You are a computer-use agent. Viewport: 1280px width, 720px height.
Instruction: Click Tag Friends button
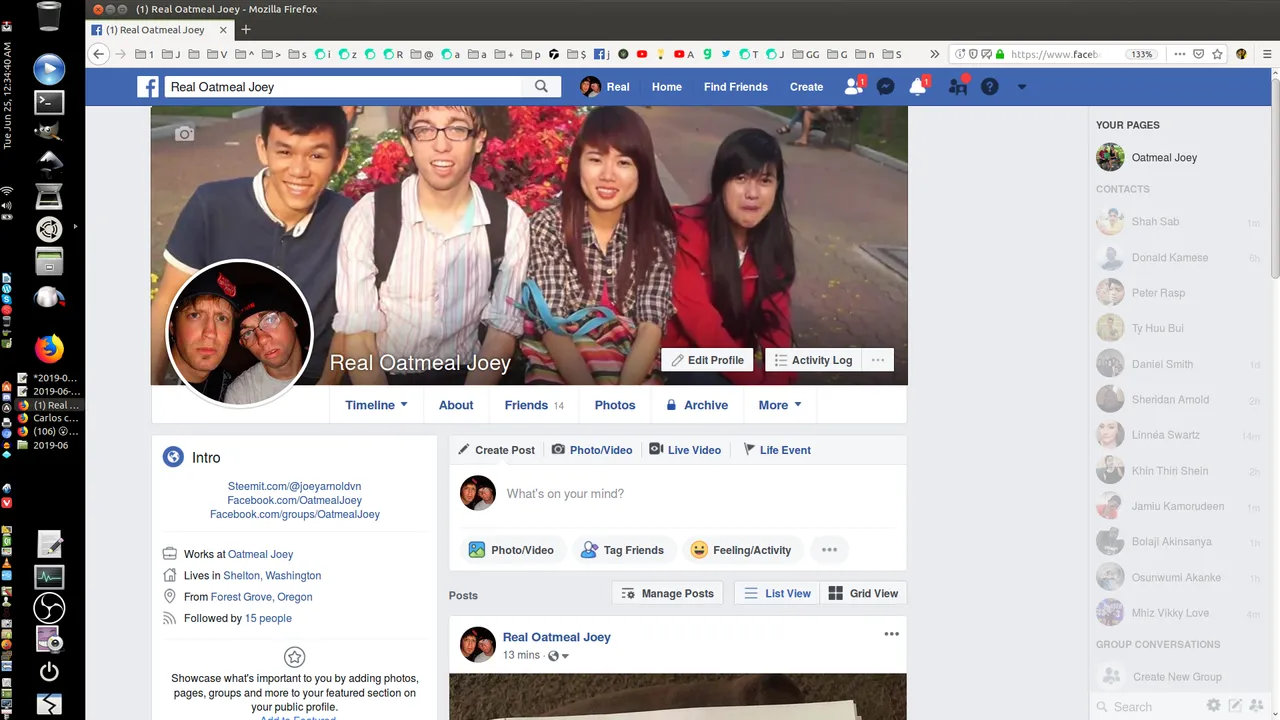pyautogui.click(x=623, y=549)
